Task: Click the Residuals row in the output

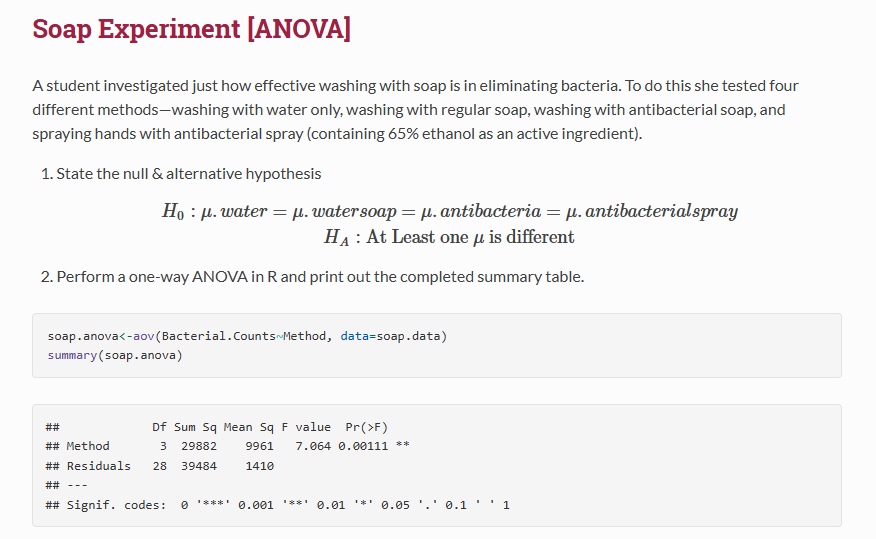Action: pyautogui.click(x=160, y=466)
